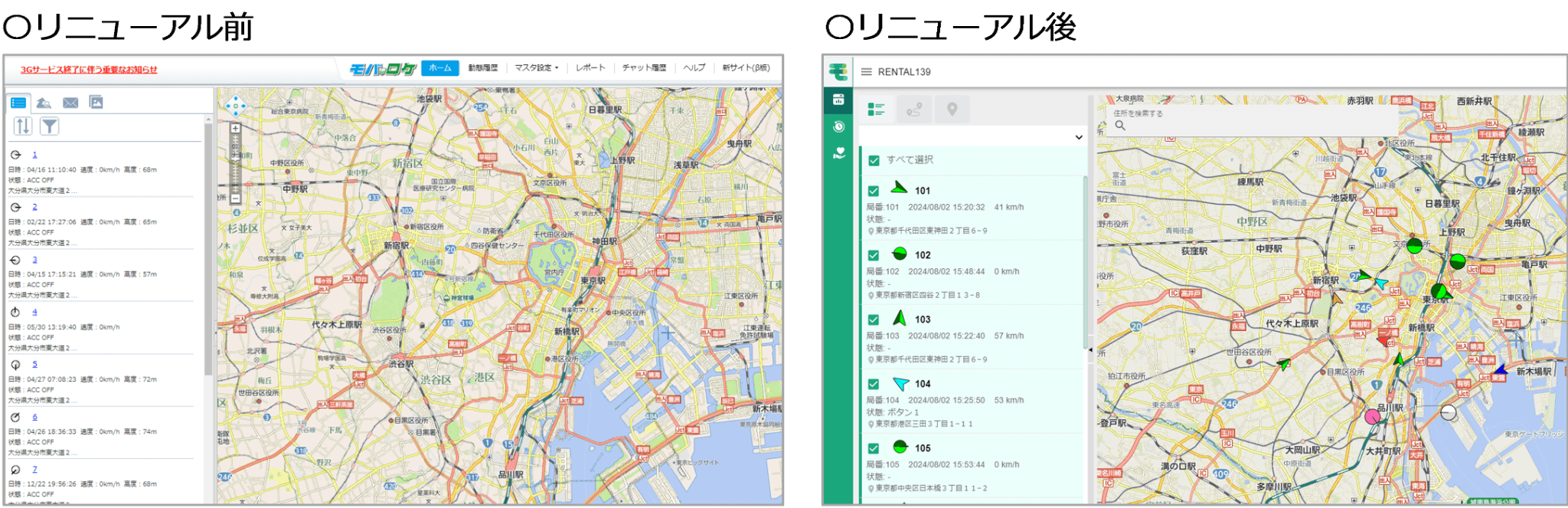Collapse the side panel with the small arrow
1568x508 pixels.
pyautogui.click(x=1090, y=349)
